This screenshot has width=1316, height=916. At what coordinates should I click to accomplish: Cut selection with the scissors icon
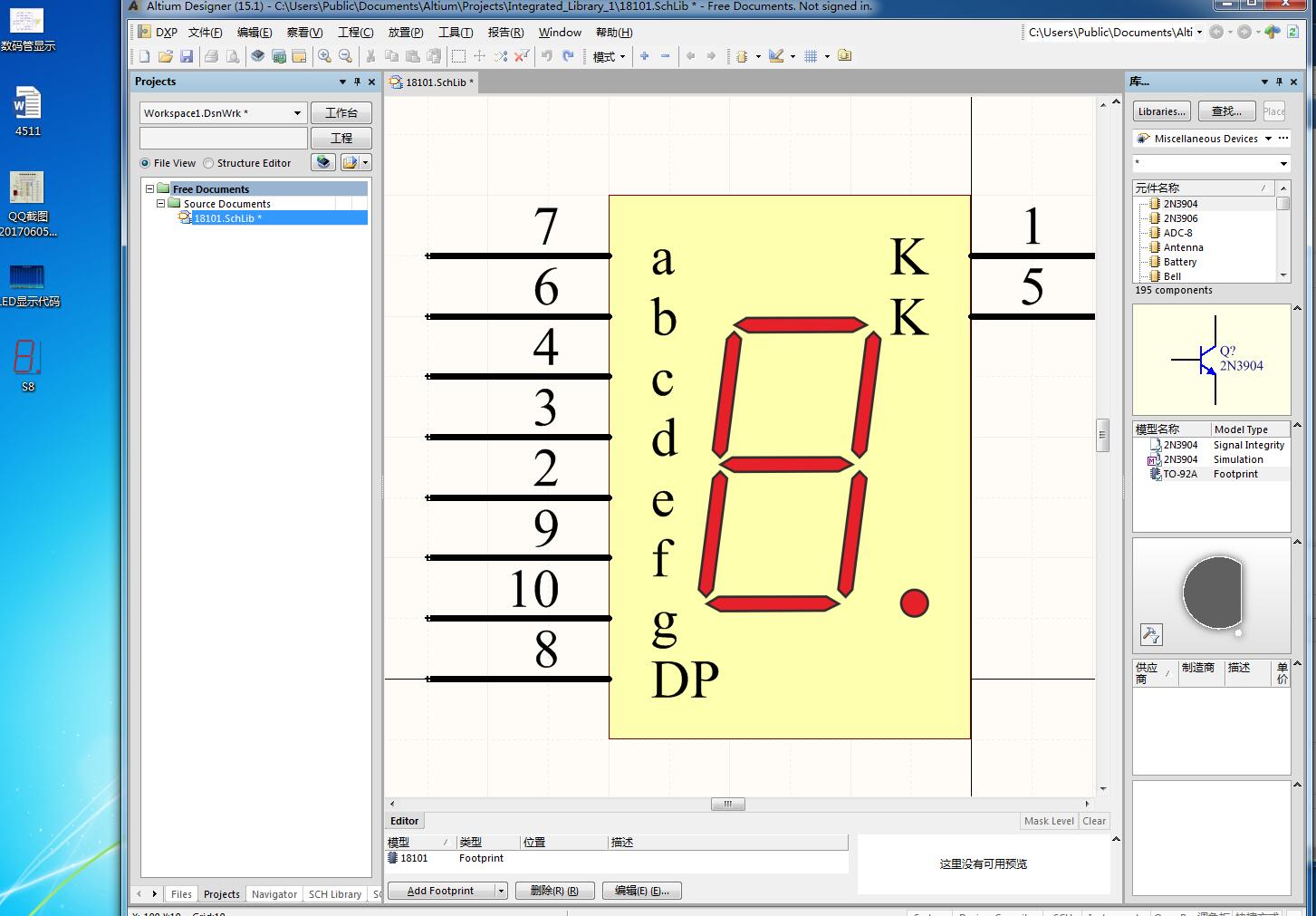coord(370,56)
